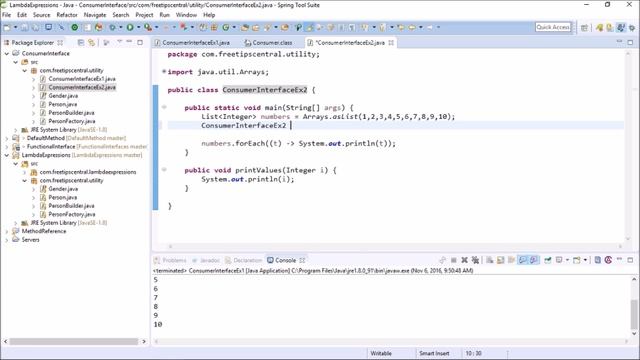Click the Collapse All icon in Package Explorer
640x360 pixels.
tap(81, 42)
